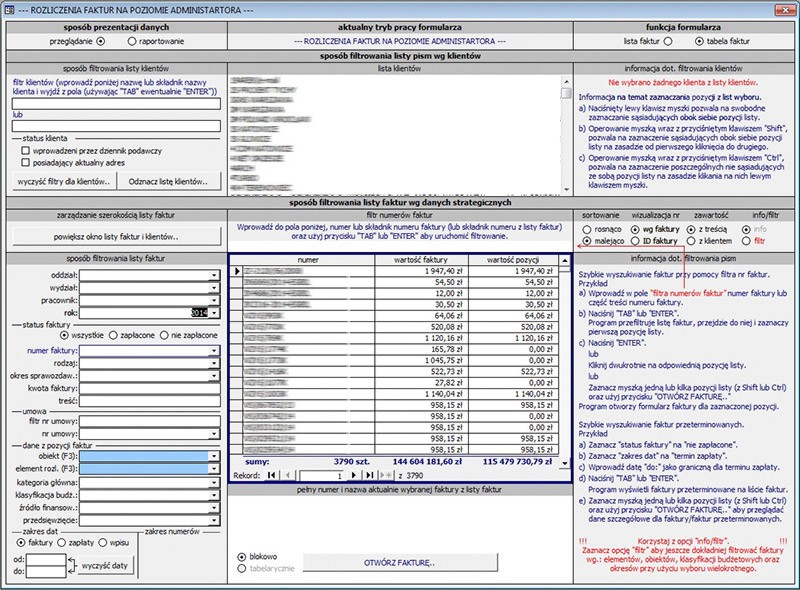The image size is (800, 590).
Task: Click the filtr nr umowy input field
Action: click(x=149, y=422)
